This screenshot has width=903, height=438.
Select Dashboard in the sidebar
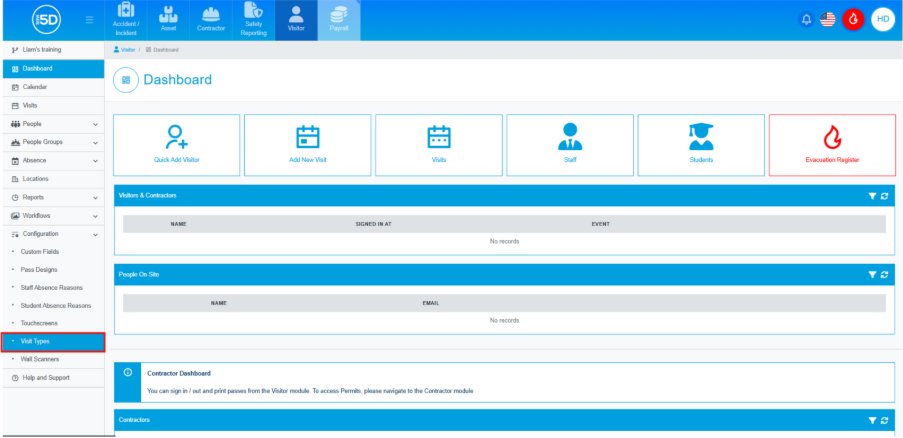coord(54,68)
